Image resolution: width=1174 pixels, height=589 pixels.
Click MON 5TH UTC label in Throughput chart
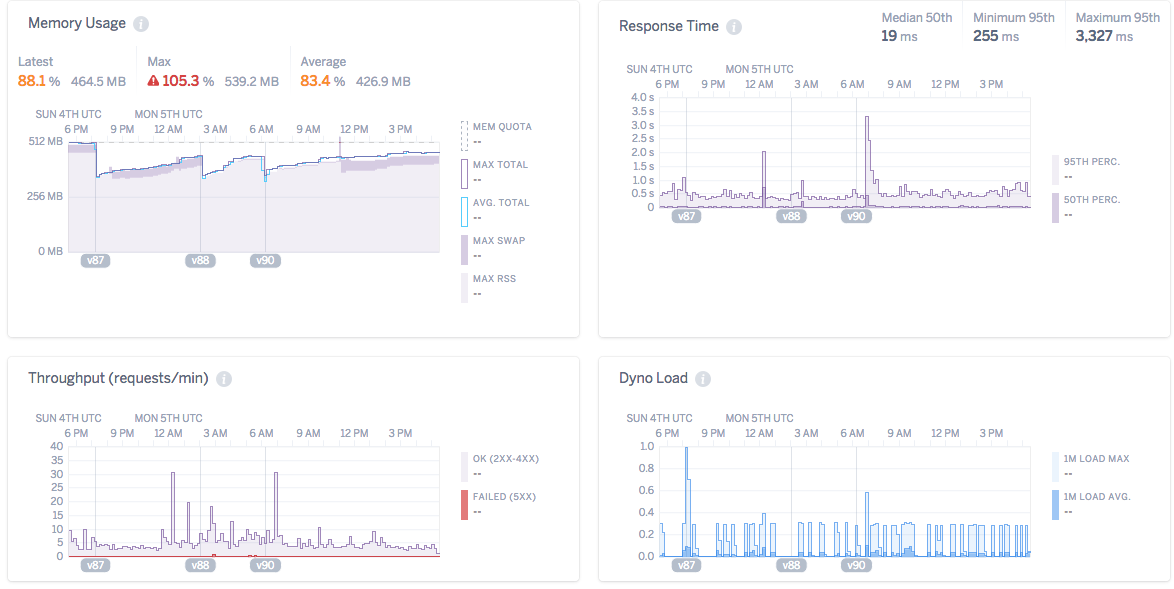(x=168, y=418)
